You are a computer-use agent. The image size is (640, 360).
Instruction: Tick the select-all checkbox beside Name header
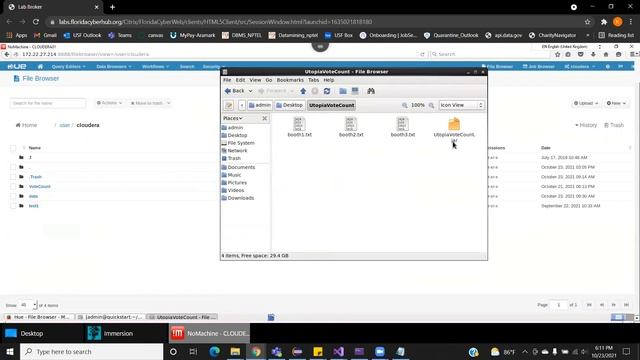click(13, 148)
